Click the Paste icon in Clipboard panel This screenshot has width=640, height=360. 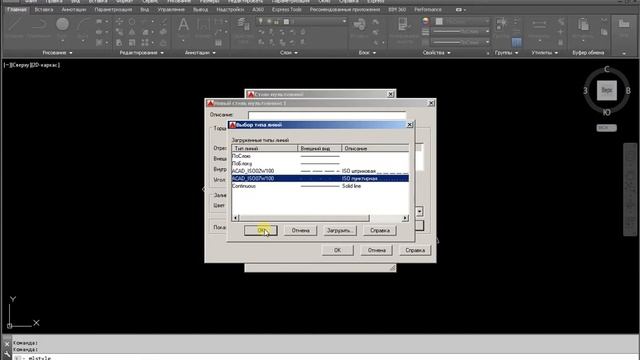pyautogui.click(x=583, y=25)
